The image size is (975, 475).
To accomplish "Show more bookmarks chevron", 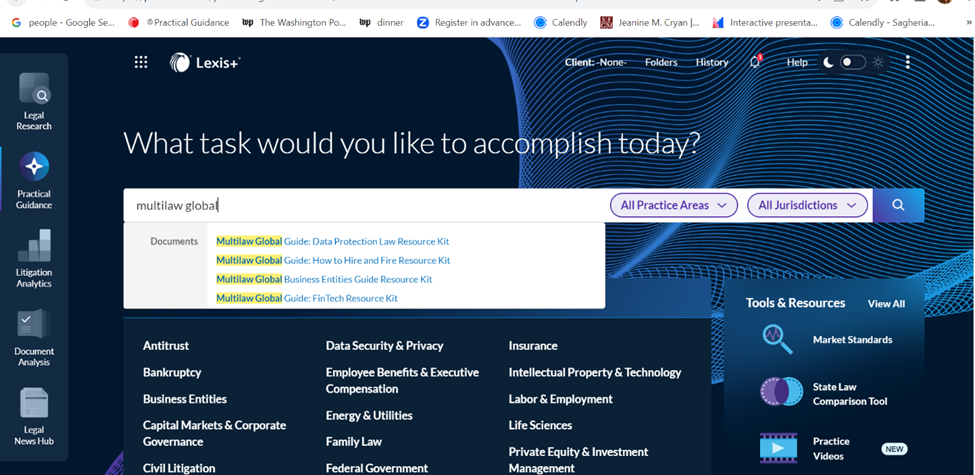I will 969,22.
